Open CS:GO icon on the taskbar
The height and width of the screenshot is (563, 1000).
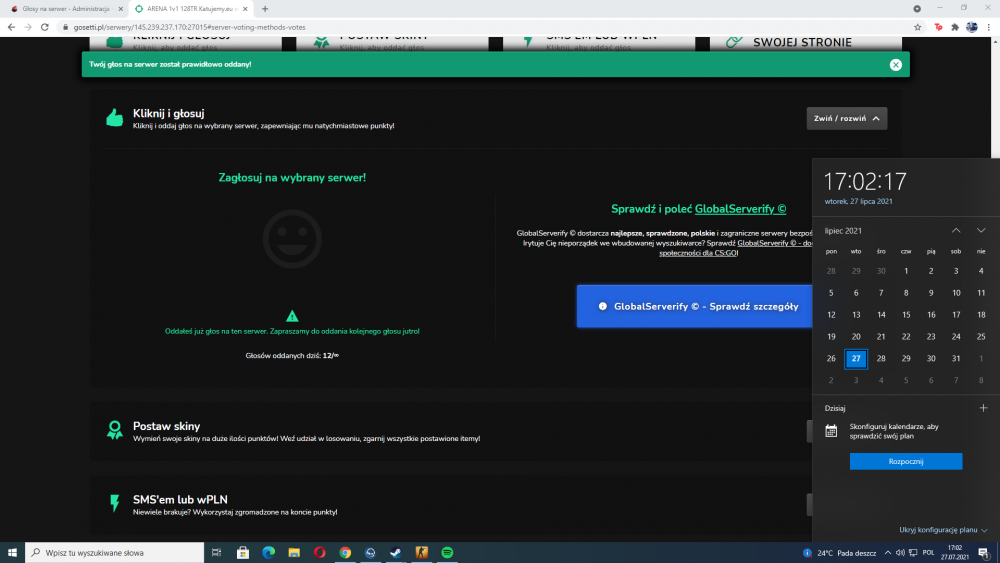422,553
